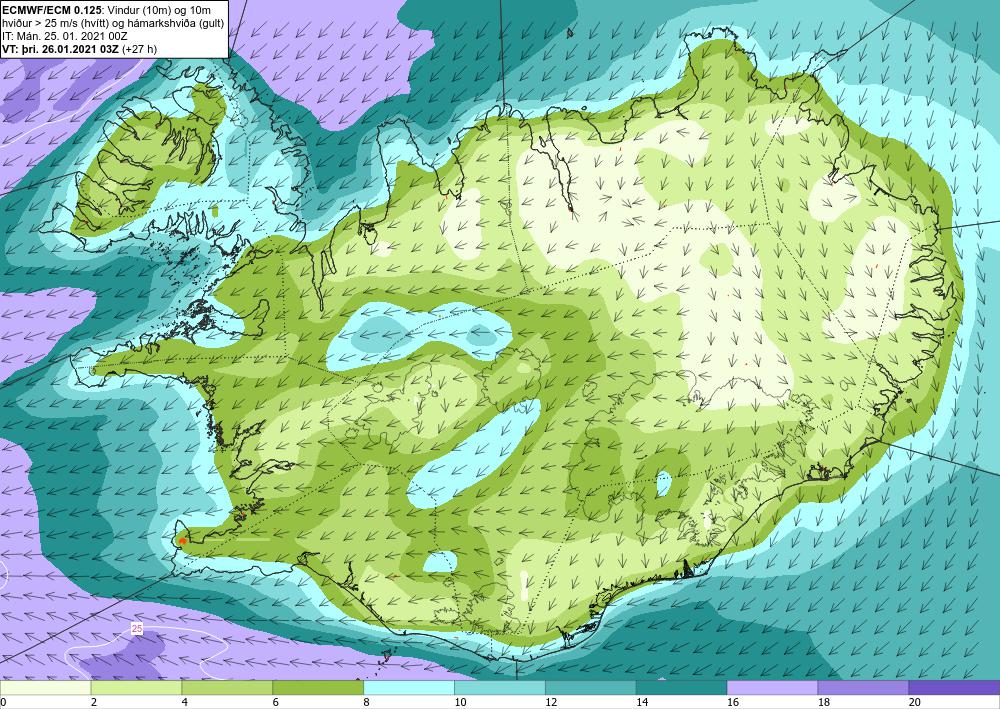The width and height of the screenshot is (1000, 709).
Task: Click the aqua 10–12 legend swatch
Action: click(x=499, y=687)
